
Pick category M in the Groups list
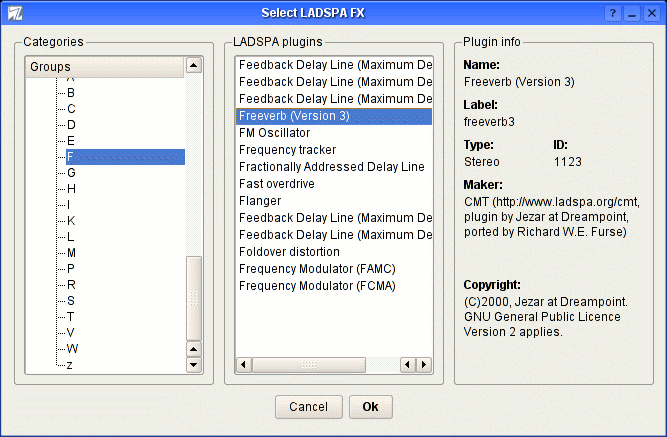[x=71, y=253]
